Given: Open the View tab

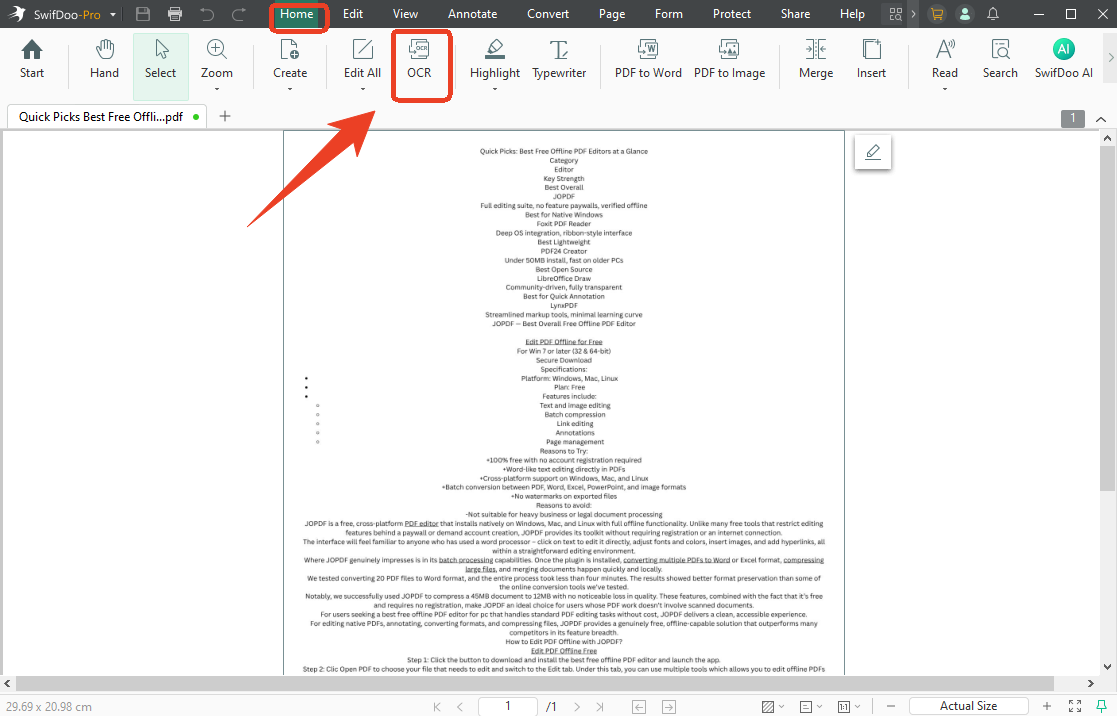Looking at the screenshot, I should tap(405, 14).
